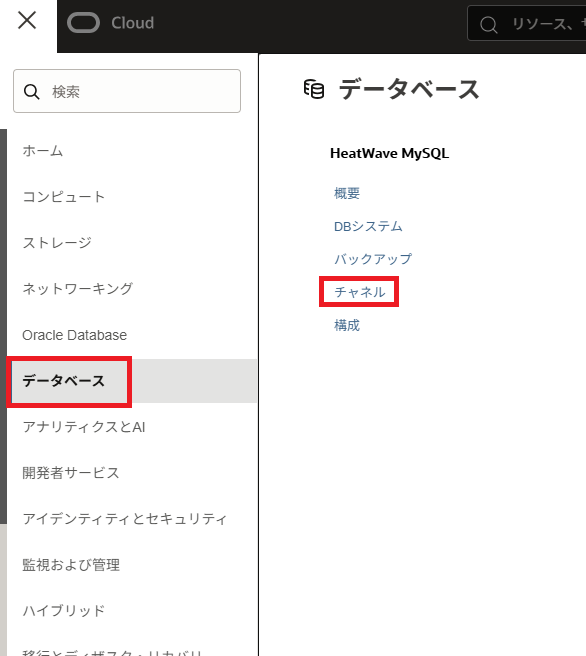Viewport: 586px width, 656px height.
Task: Focus the 検索 menu search field
Action: [x=127, y=91]
